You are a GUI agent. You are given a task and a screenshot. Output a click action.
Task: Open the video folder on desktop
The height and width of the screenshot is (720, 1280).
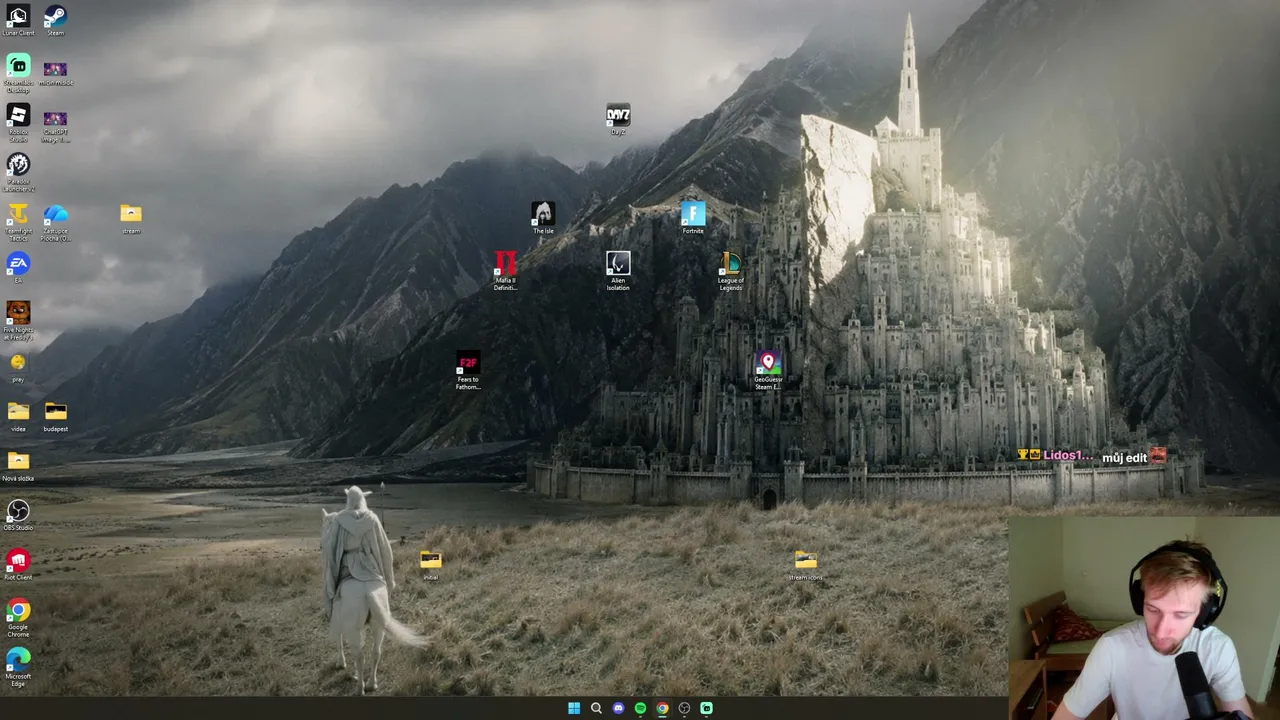pos(18,416)
